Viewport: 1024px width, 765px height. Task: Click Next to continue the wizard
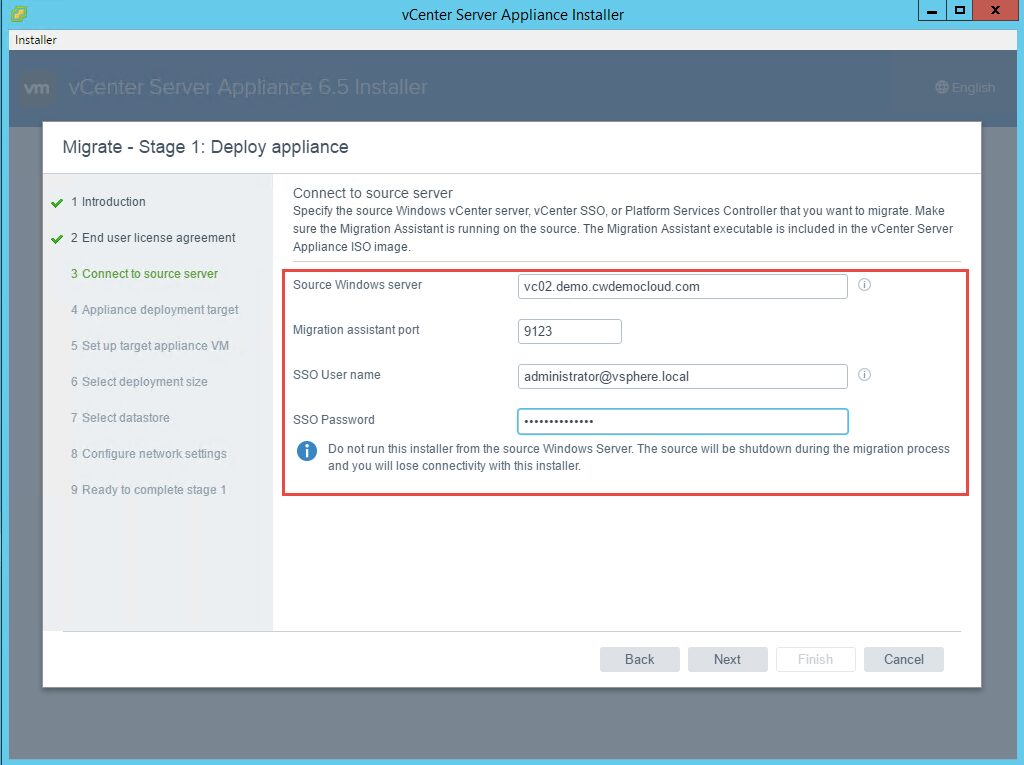tap(728, 659)
